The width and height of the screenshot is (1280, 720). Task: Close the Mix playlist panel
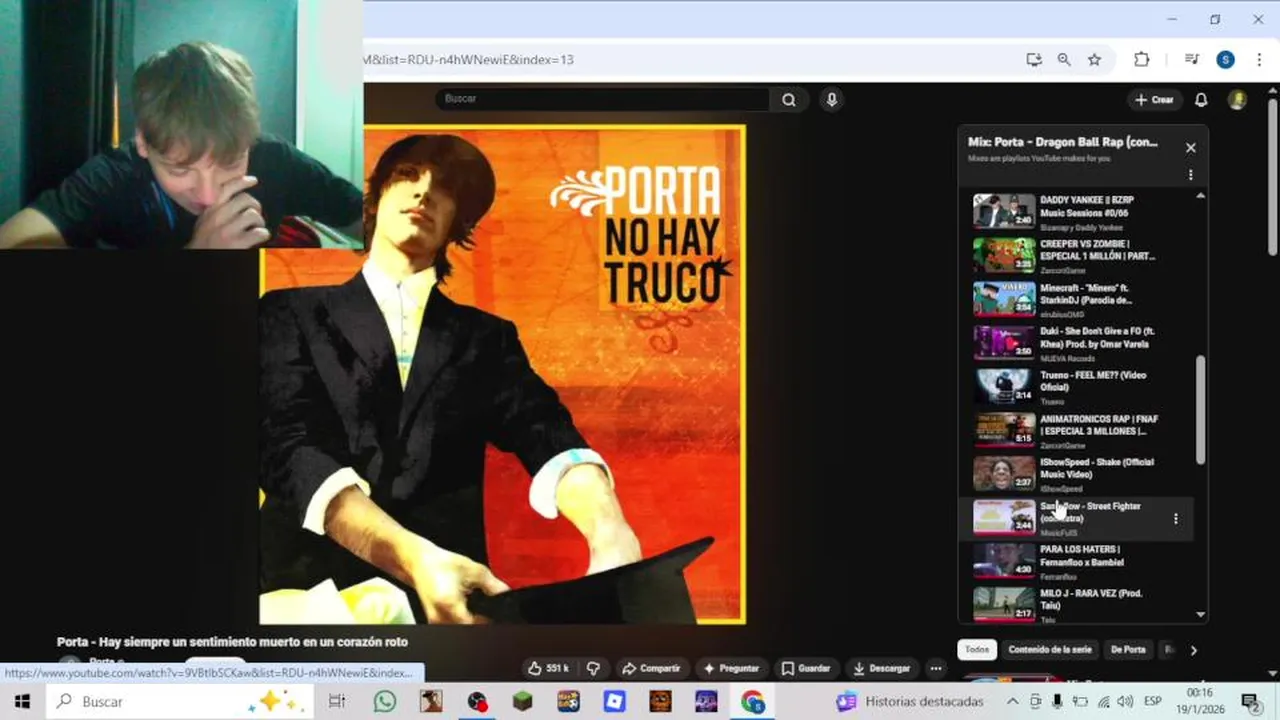1190,148
